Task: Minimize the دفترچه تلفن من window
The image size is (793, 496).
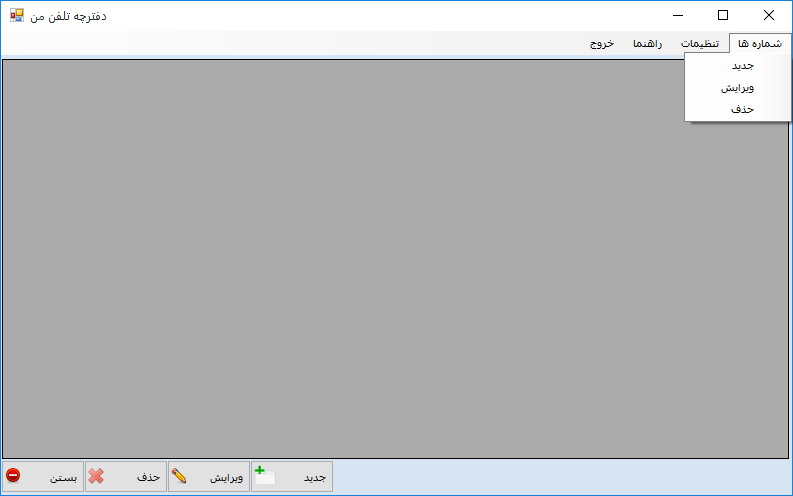Action: tap(678, 15)
